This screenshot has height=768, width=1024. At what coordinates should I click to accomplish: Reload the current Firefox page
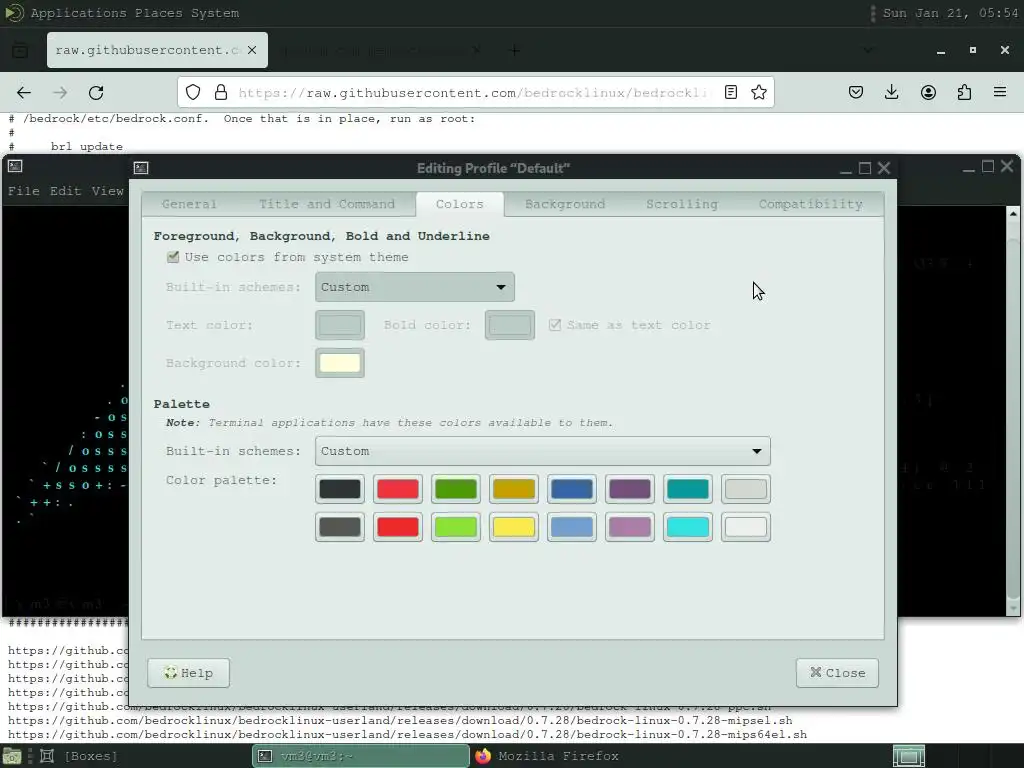(x=96, y=93)
